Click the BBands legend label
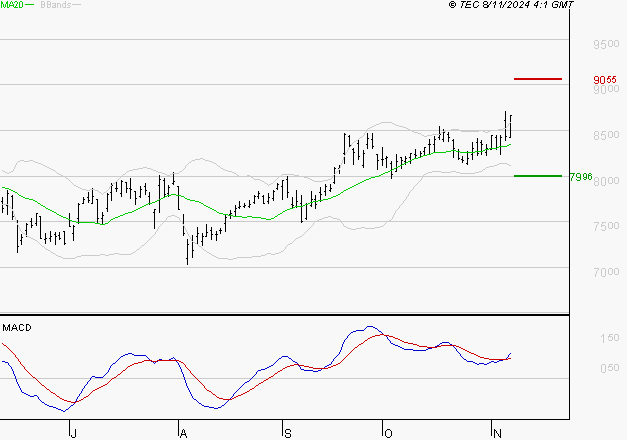The height and width of the screenshot is (440, 627). pos(56,5)
